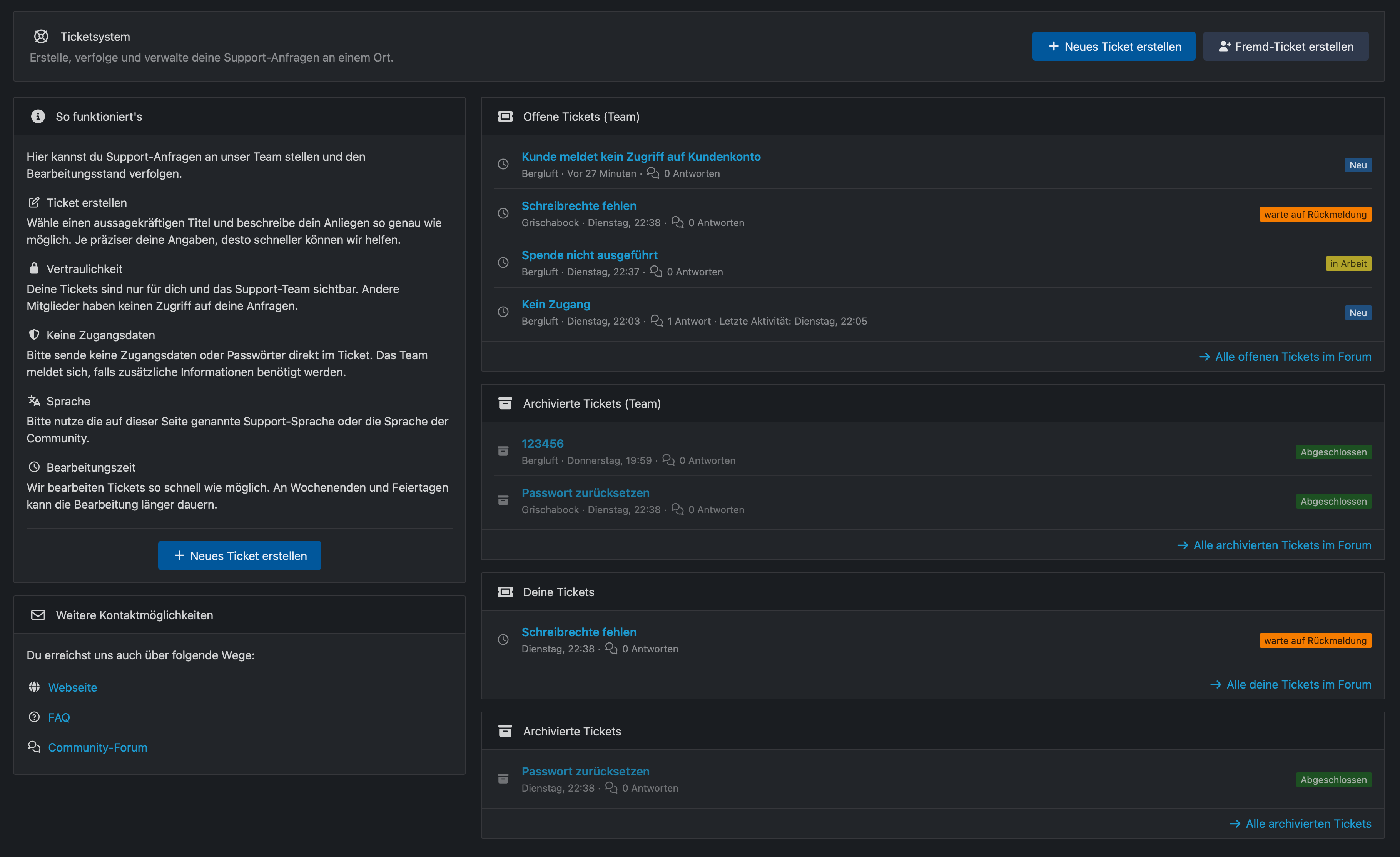Image resolution: width=1400 pixels, height=857 pixels.
Task: Visit the Webseite contact link
Action: tap(72, 687)
